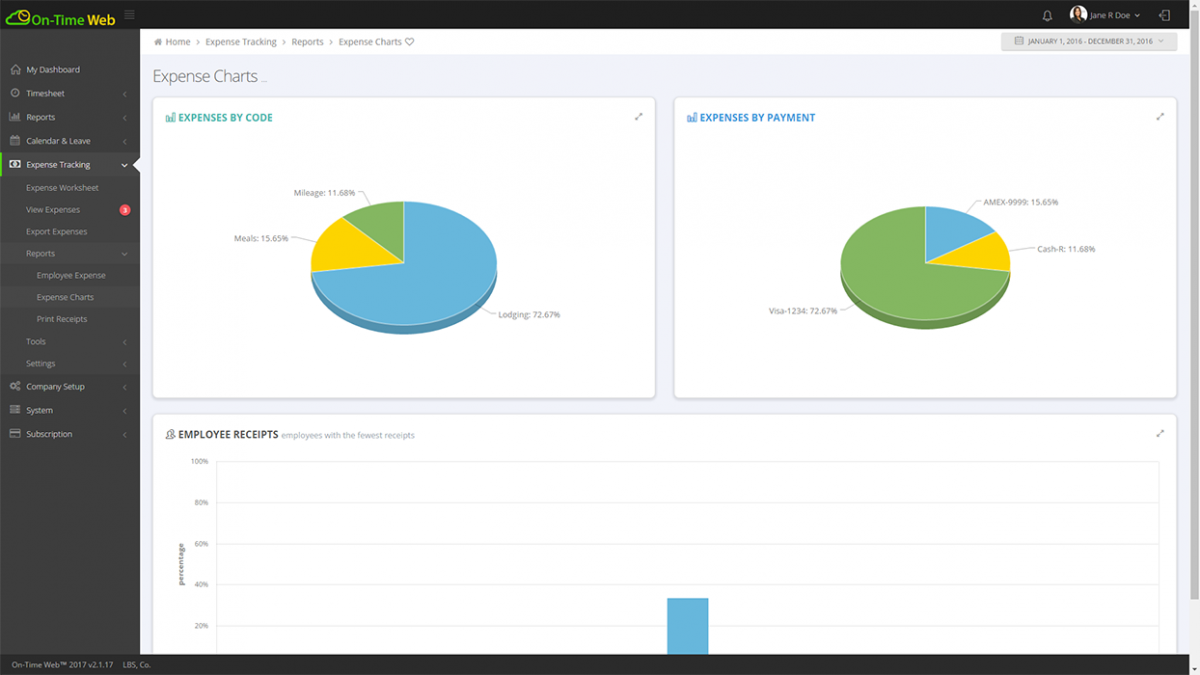Expand the top-level Reports chevron
The image size is (1200, 675).
point(124,118)
